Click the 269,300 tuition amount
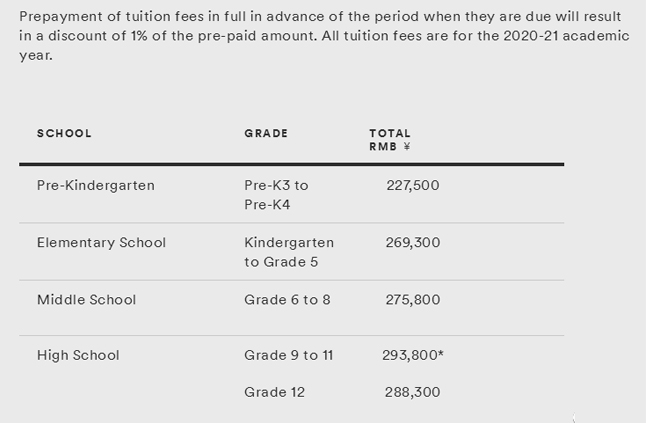The width and height of the screenshot is (646, 423). point(412,242)
